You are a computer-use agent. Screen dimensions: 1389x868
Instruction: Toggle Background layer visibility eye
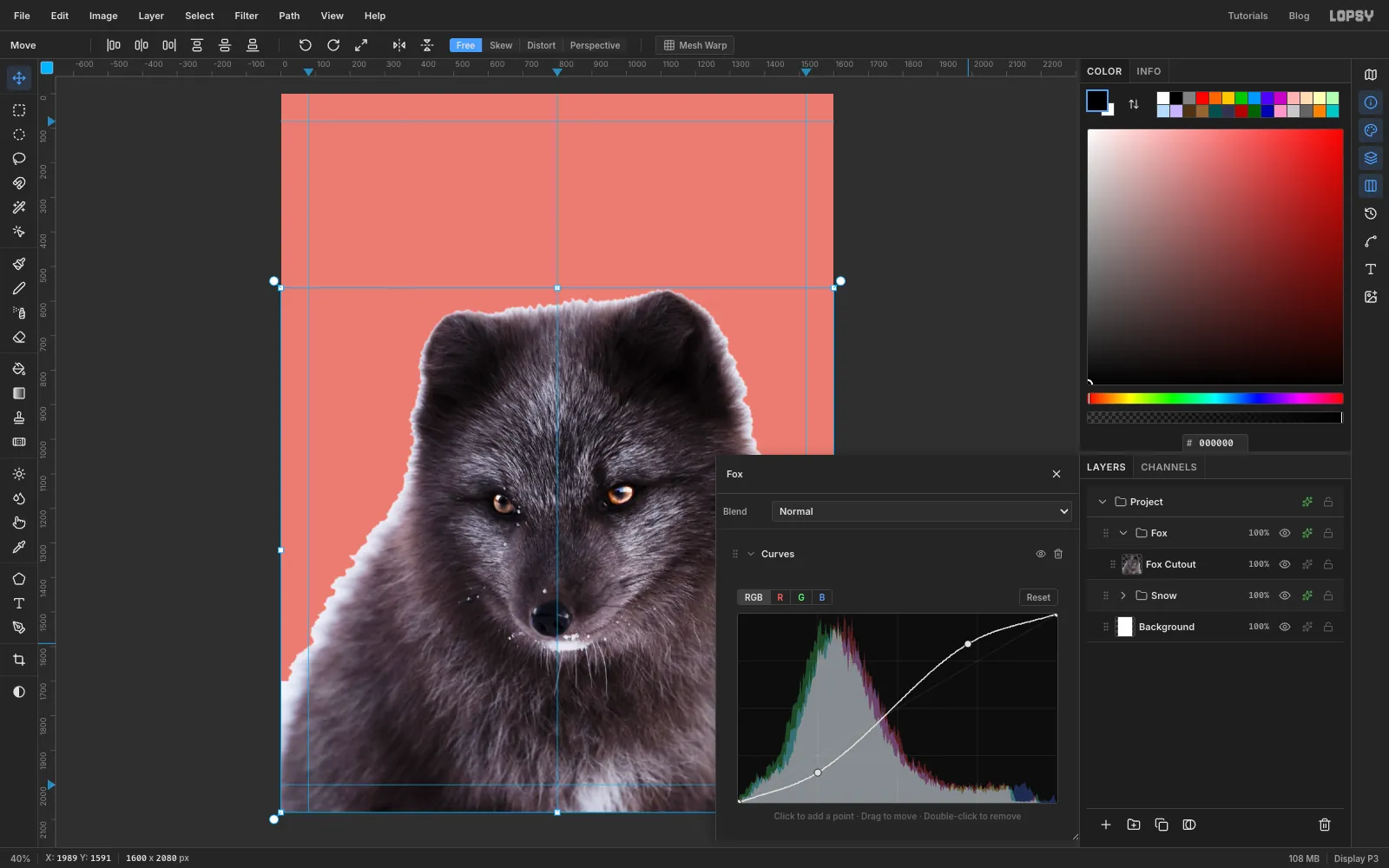coord(1285,627)
